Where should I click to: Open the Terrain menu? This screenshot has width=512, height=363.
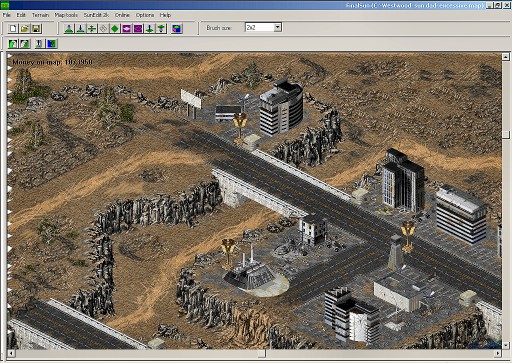(40, 15)
